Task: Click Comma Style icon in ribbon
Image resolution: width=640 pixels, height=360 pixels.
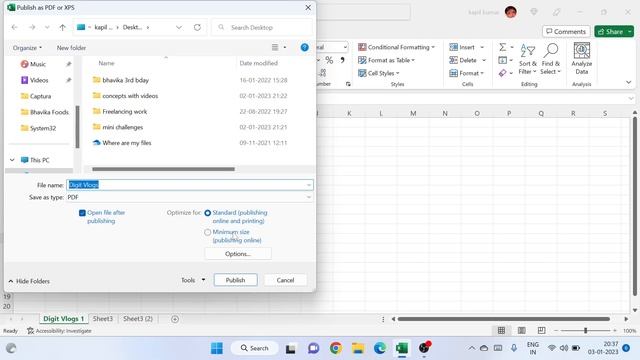Action: coord(342,60)
